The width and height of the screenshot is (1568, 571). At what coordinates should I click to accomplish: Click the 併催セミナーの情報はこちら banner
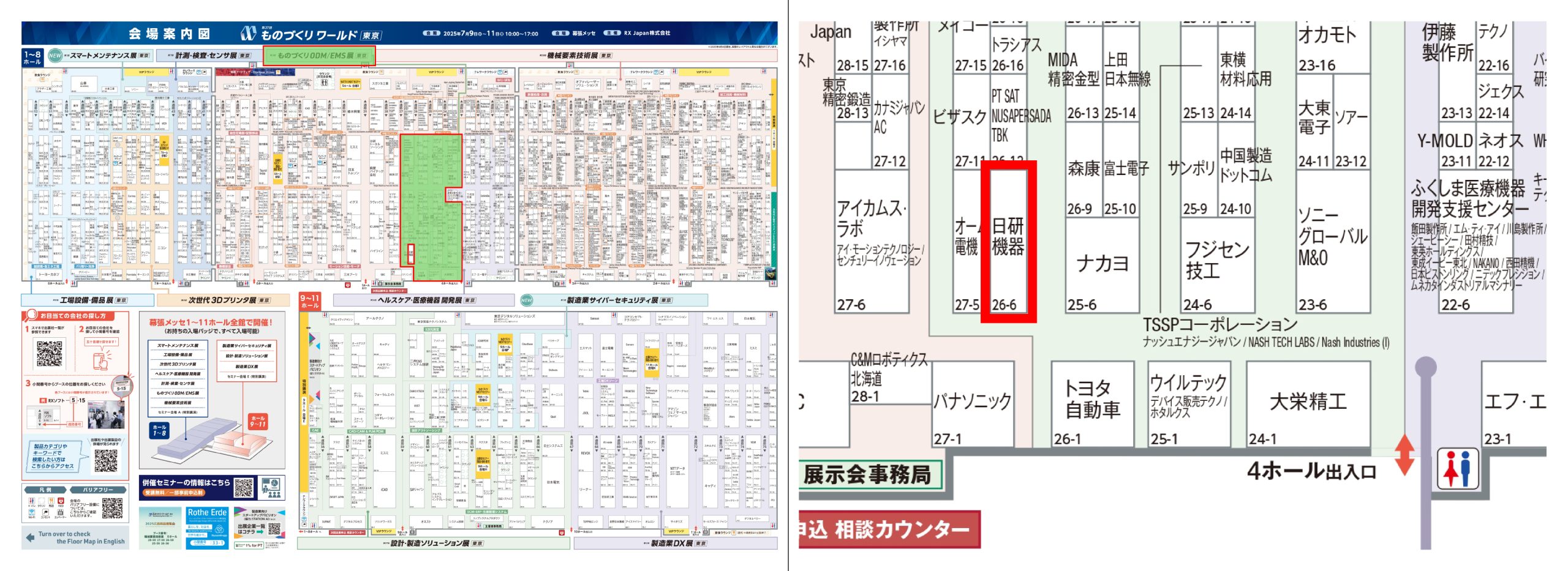[x=213, y=488]
